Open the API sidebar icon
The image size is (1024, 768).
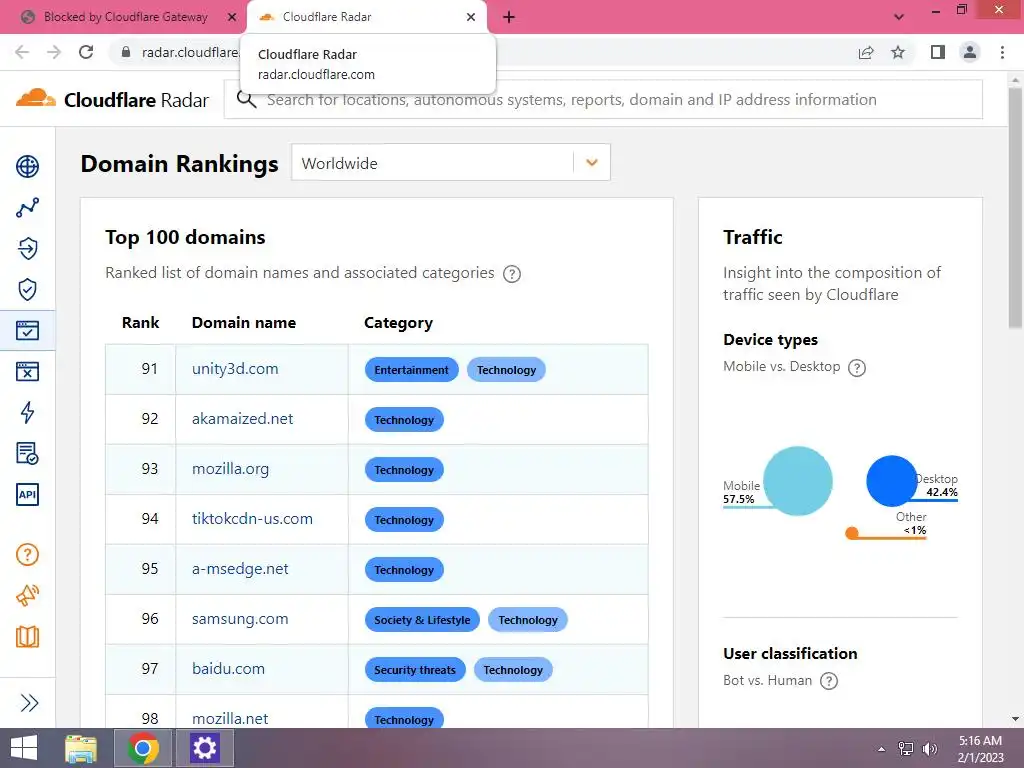(27, 494)
